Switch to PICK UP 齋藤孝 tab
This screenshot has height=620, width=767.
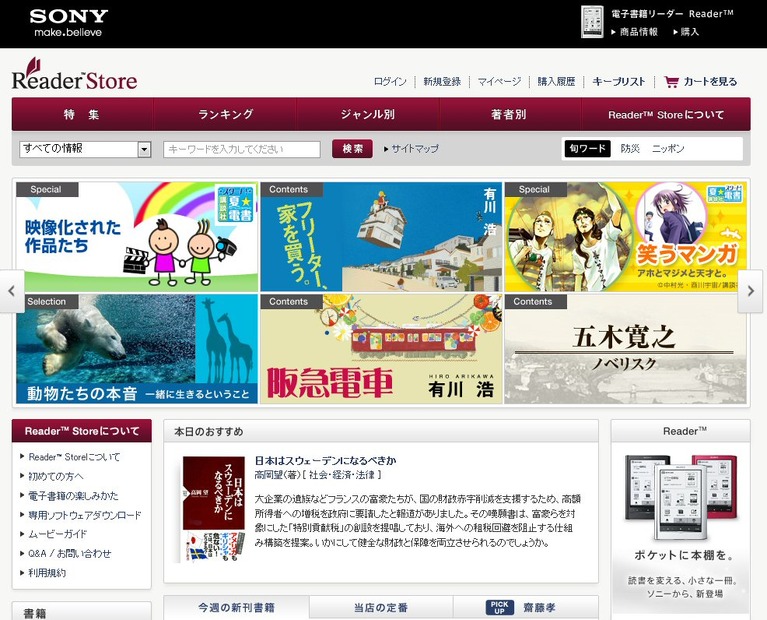(x=526, y=608)
